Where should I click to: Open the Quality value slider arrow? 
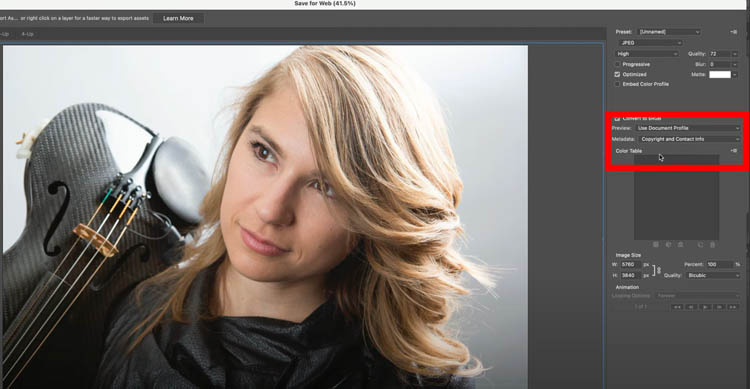(x=735, y=54)
